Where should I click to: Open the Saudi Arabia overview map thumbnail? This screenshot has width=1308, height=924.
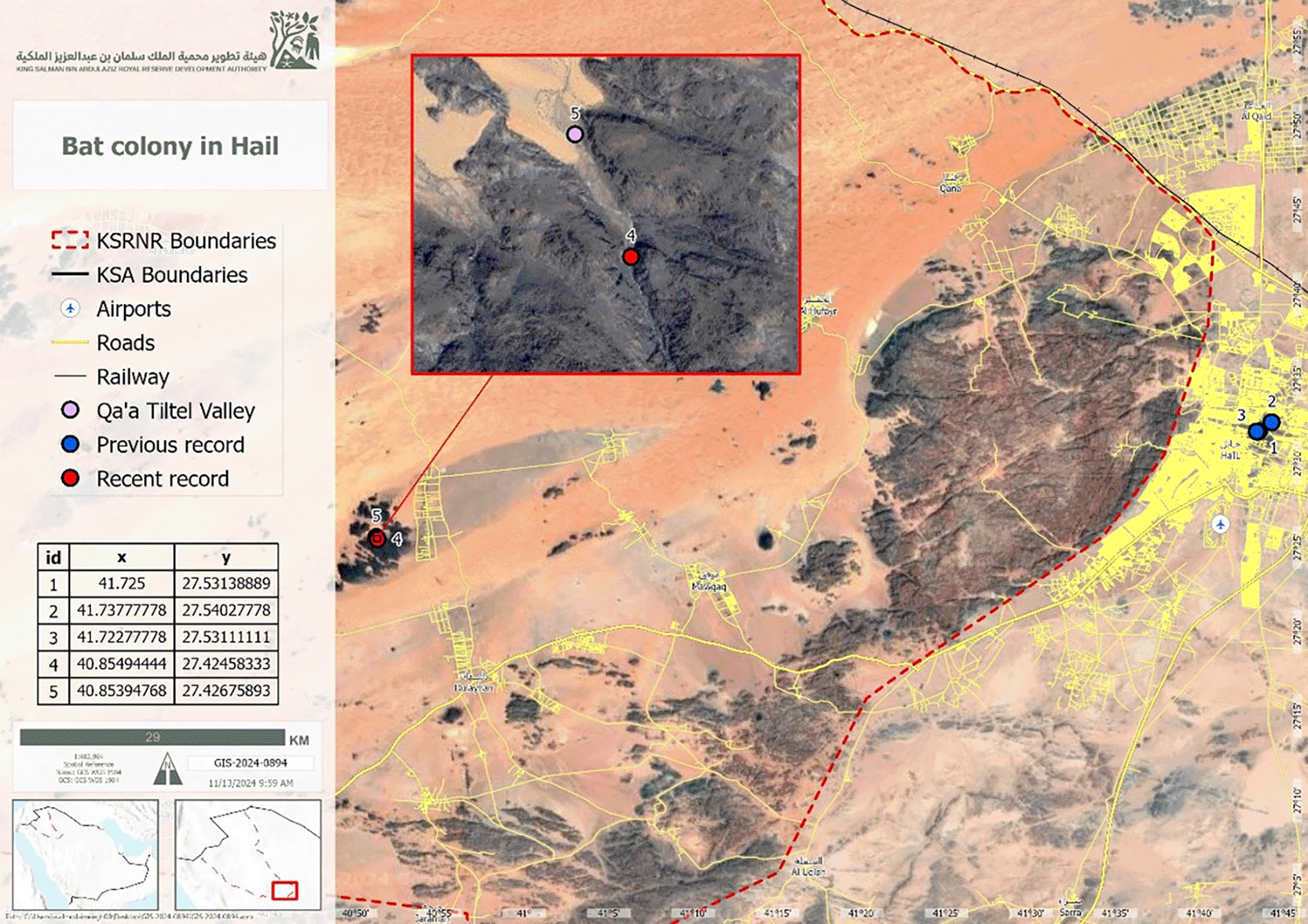pyautogui.click(x=86, y=854)
